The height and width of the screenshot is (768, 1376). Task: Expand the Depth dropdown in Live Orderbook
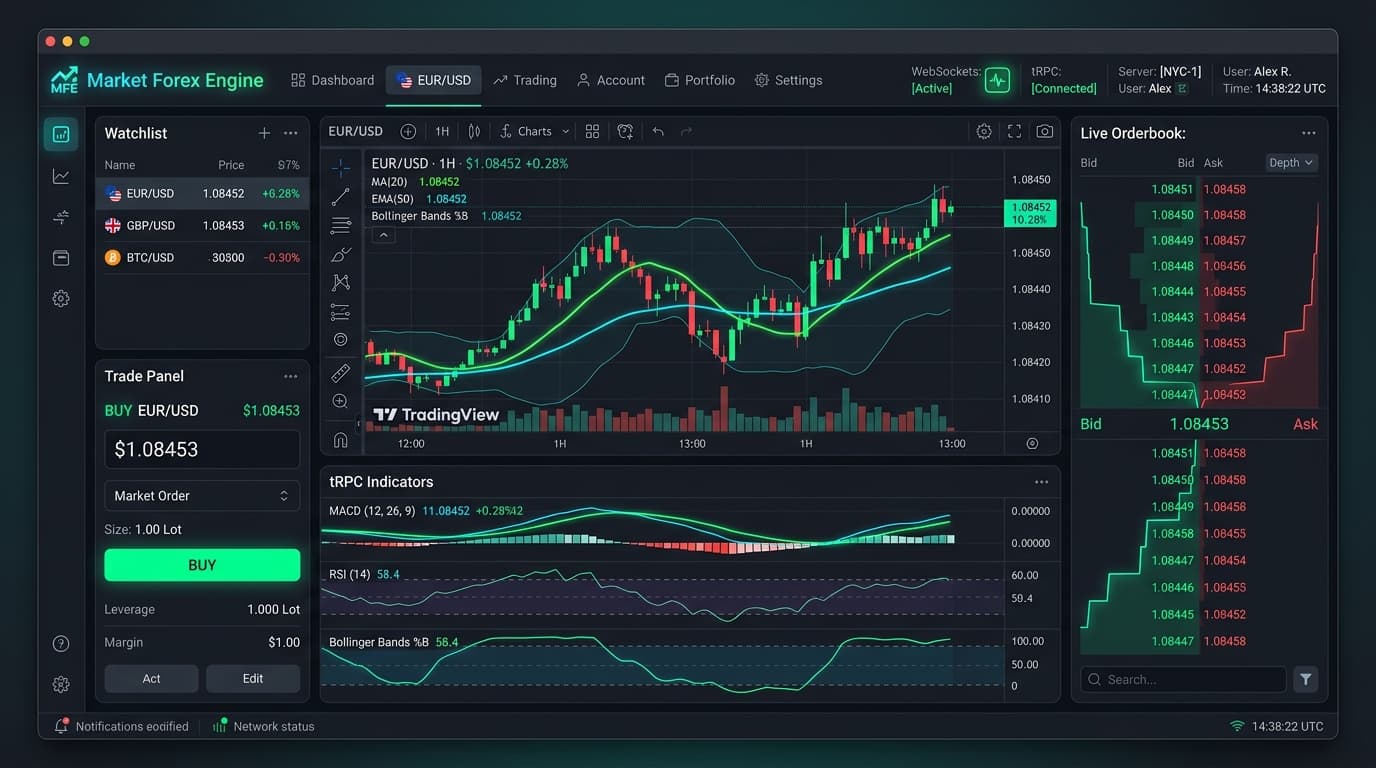tap(1291, 162)
